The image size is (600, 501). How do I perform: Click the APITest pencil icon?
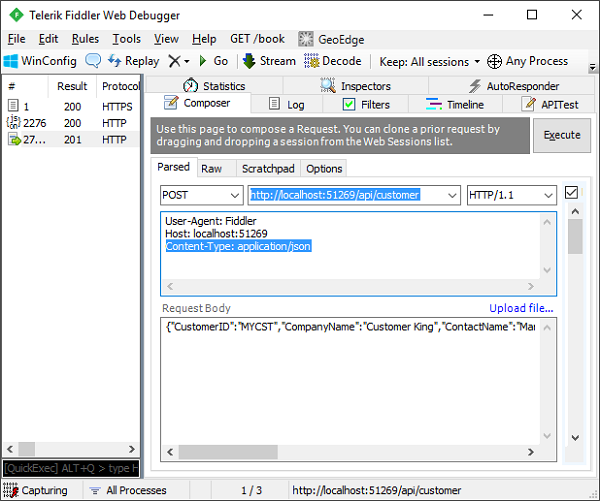(x=528, y=104)
